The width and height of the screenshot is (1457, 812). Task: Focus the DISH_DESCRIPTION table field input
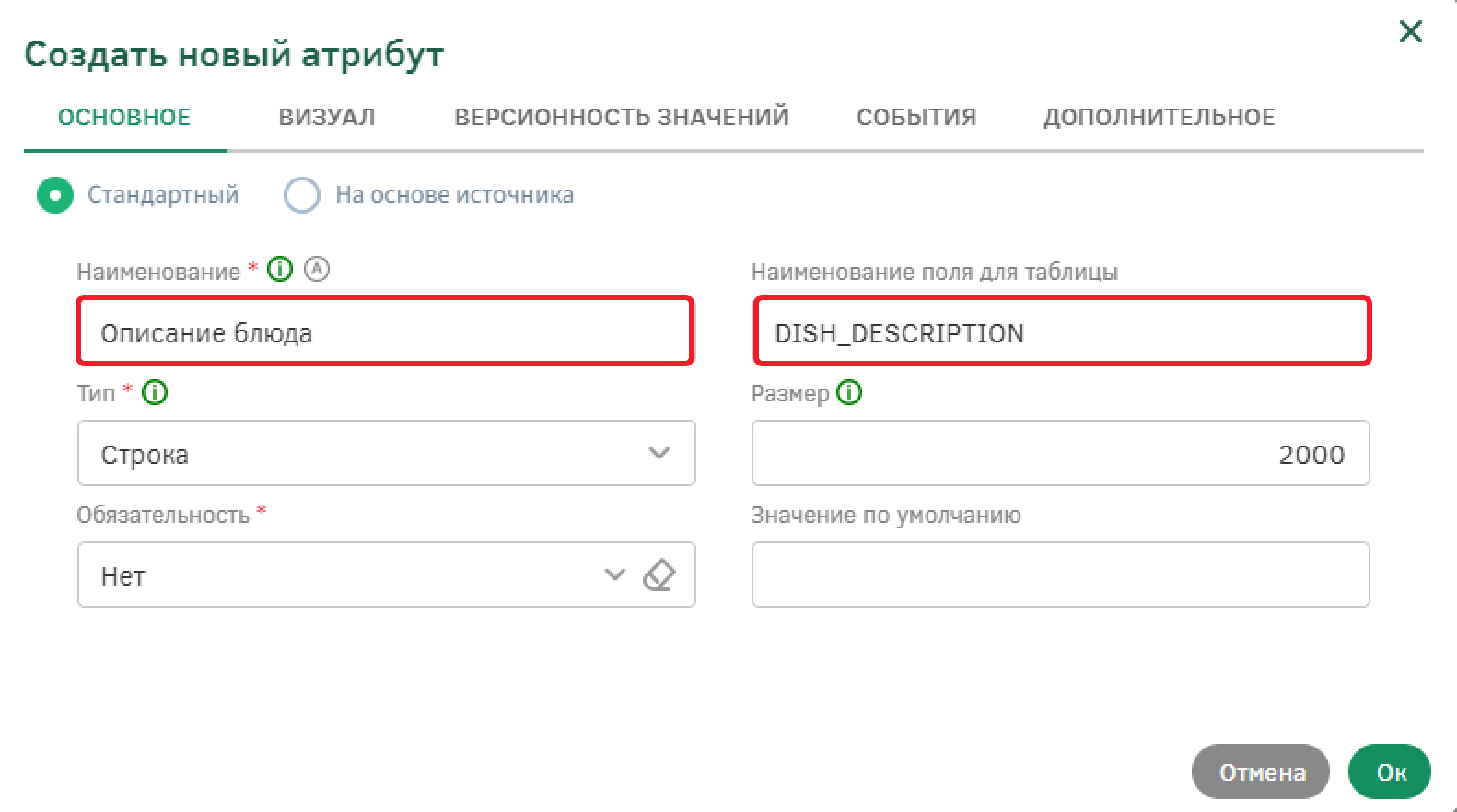click(x=1062, y=332)
